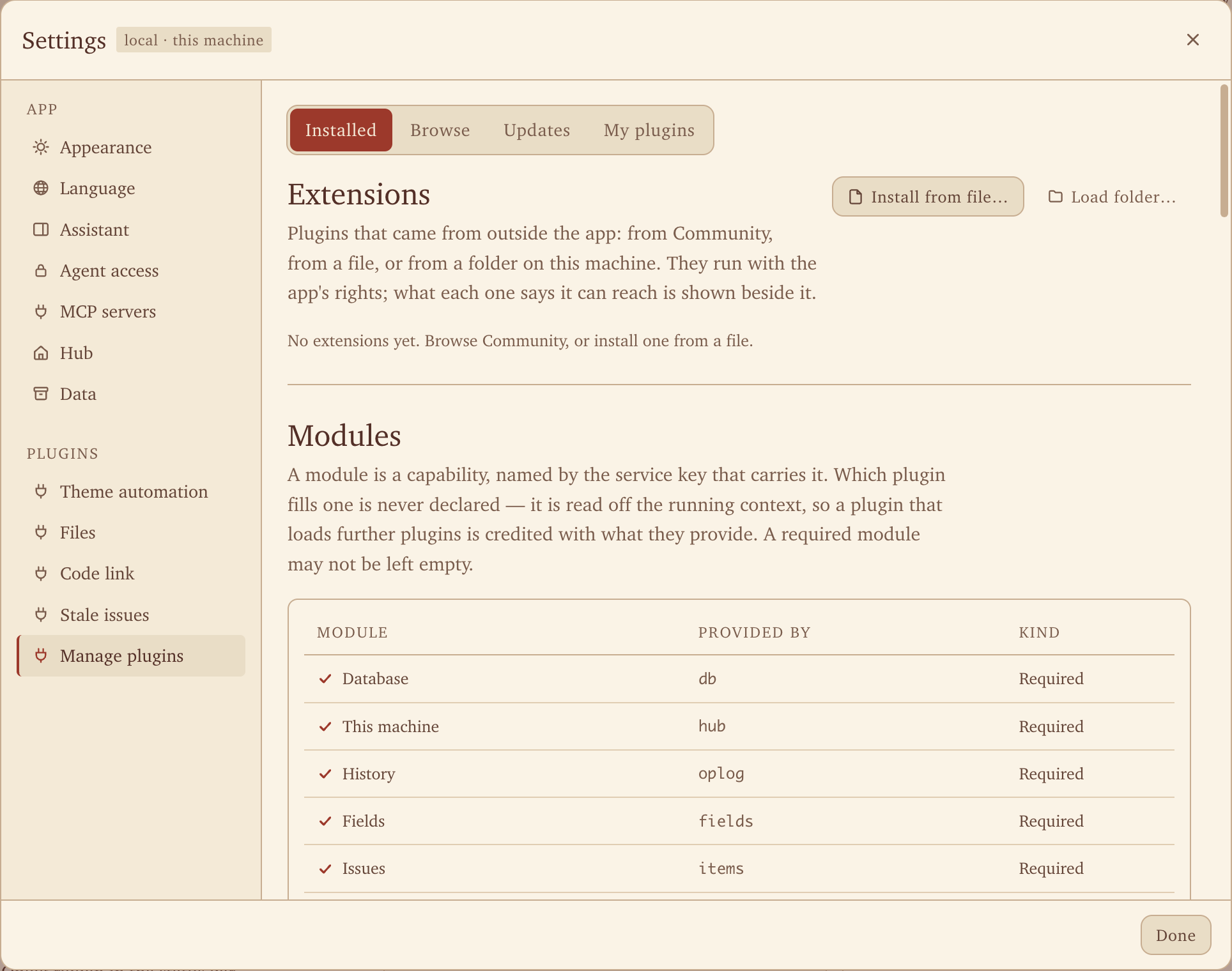Click the house icon beside Hub

click(x=41, y=353)
